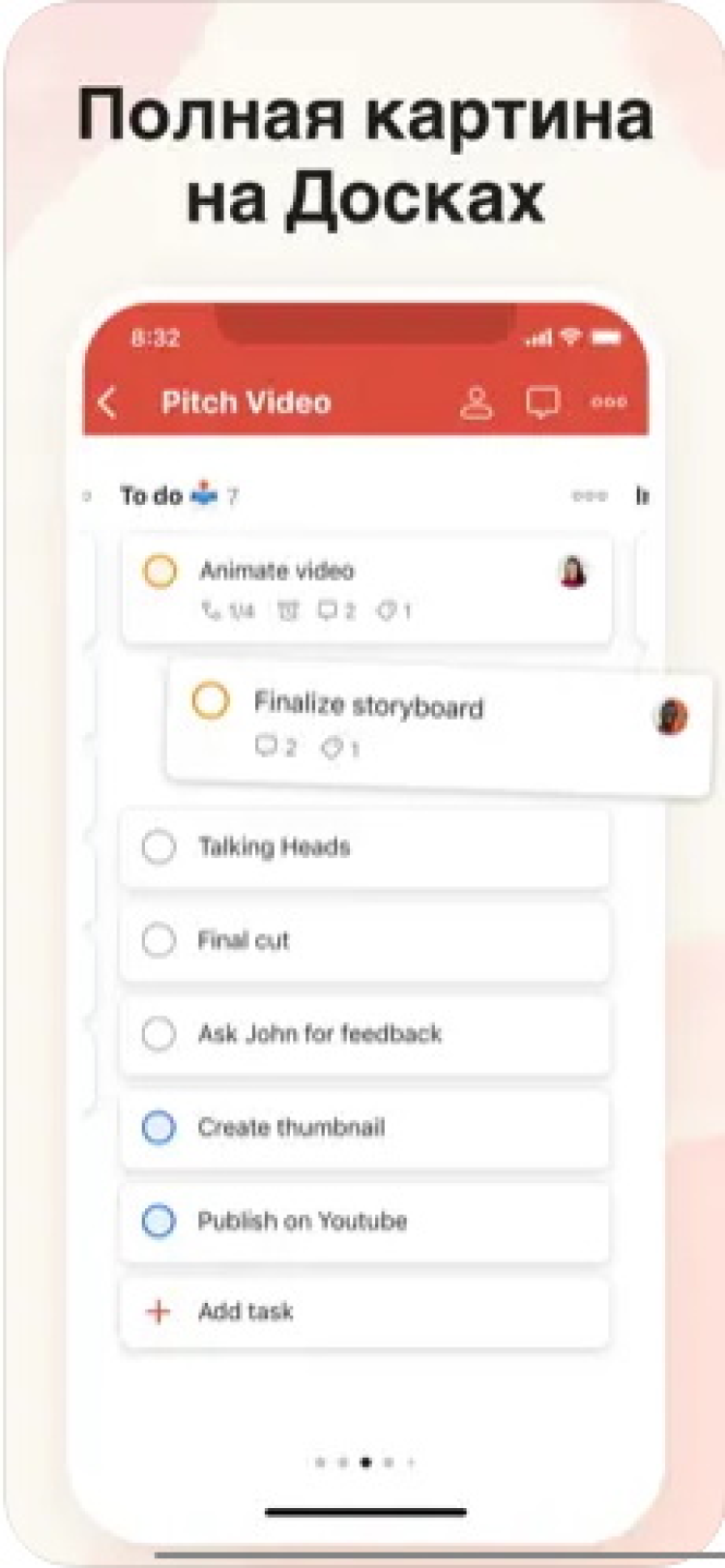
Task: Select the fourth page indicator dot
Action: click(389, 1463)
